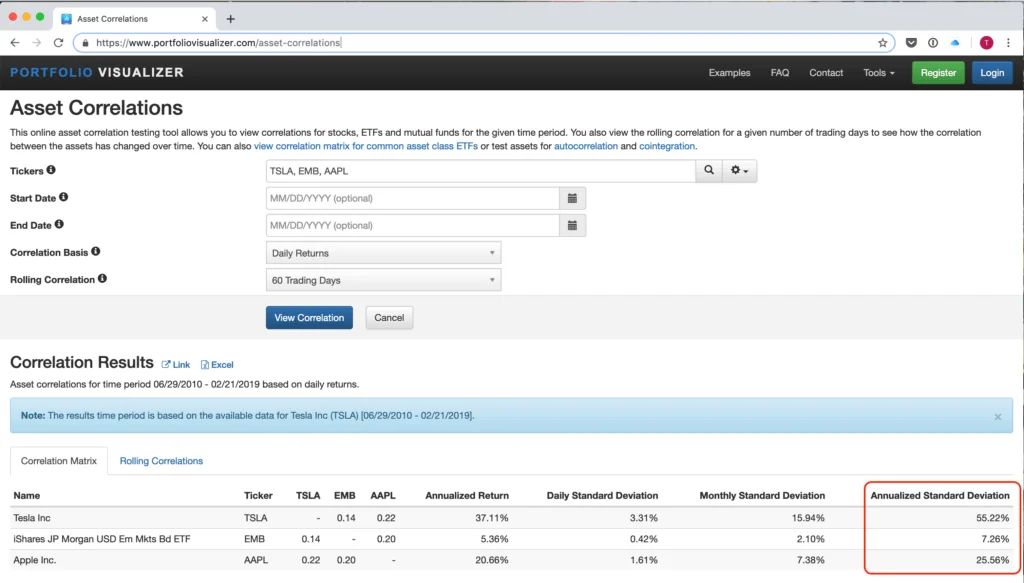Click the info icon next to End Date
1024x583 pixels.
[x=59, y=225]
